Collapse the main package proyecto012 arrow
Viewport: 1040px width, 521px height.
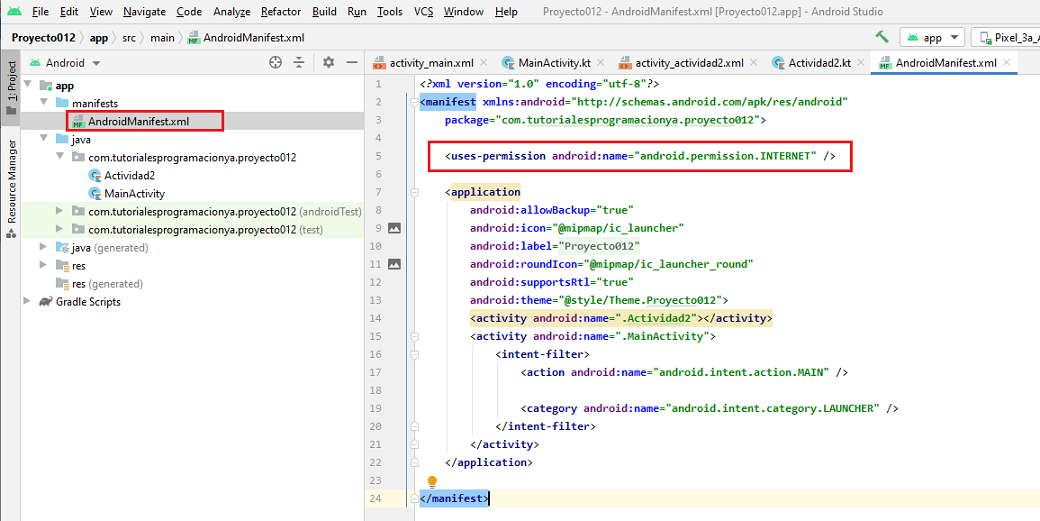pos(60,156)
